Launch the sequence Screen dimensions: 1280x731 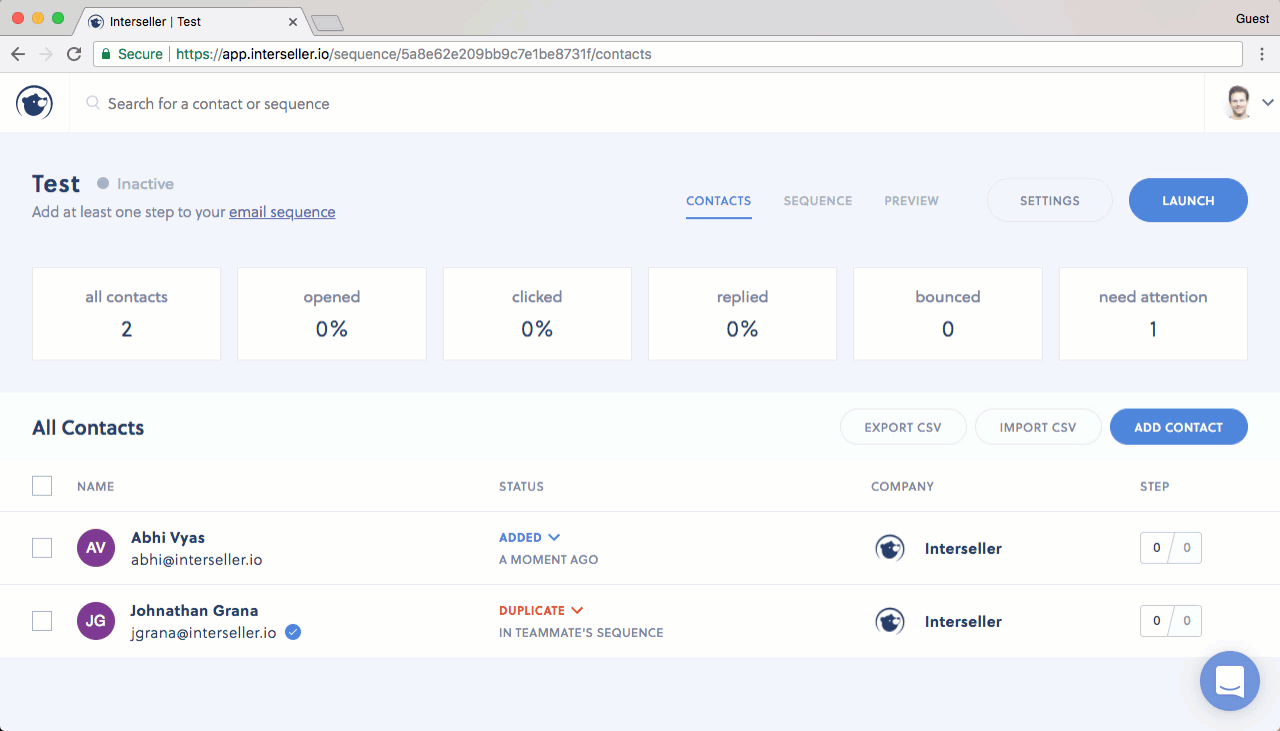1188,200
